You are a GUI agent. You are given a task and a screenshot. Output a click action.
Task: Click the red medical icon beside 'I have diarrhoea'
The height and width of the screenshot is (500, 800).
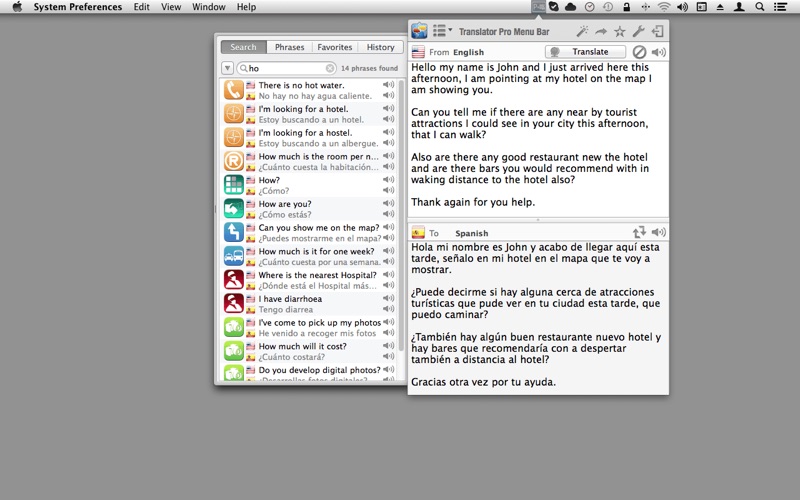[234, 304]
